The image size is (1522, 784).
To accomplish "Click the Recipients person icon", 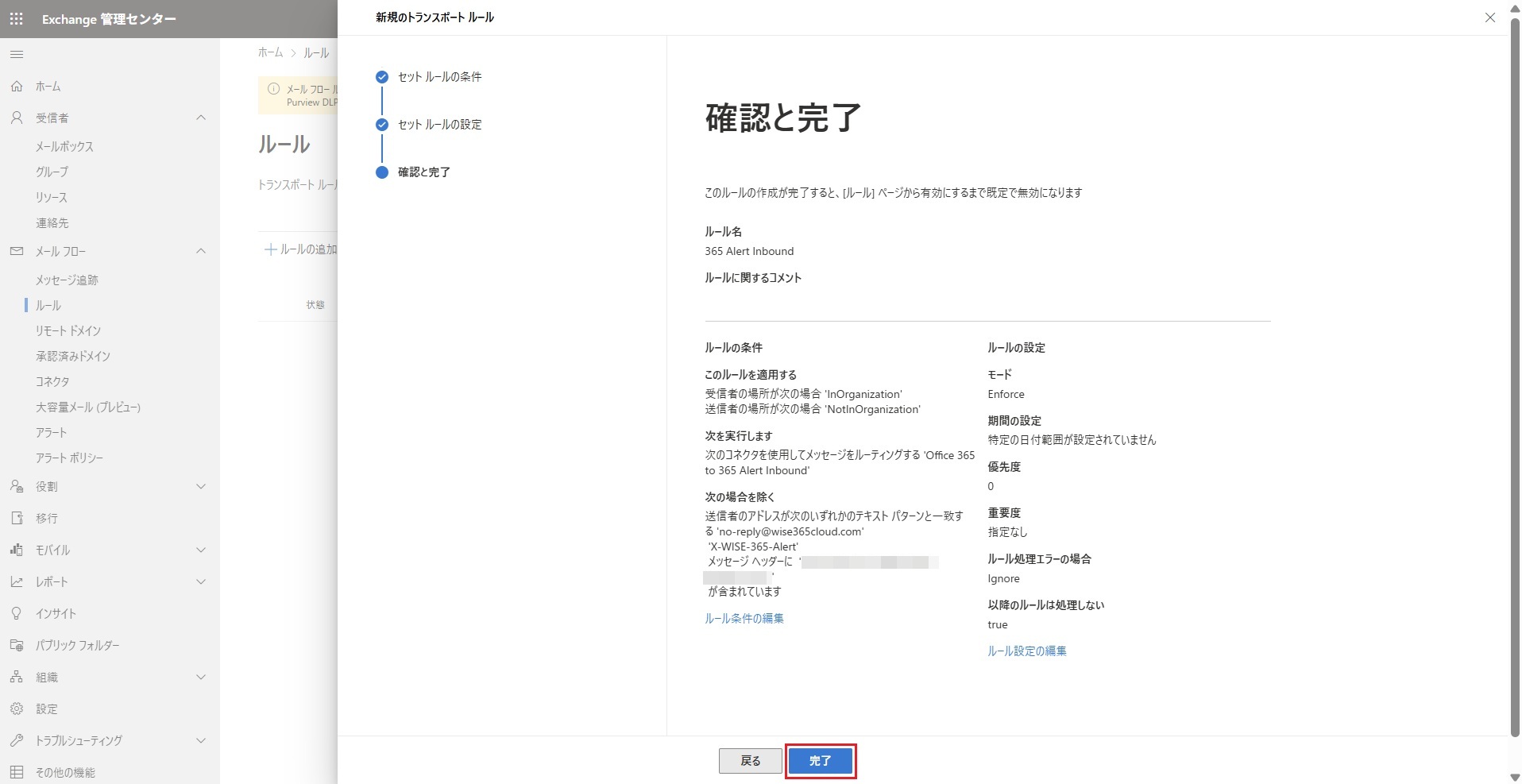I will [x=17, y=118].
